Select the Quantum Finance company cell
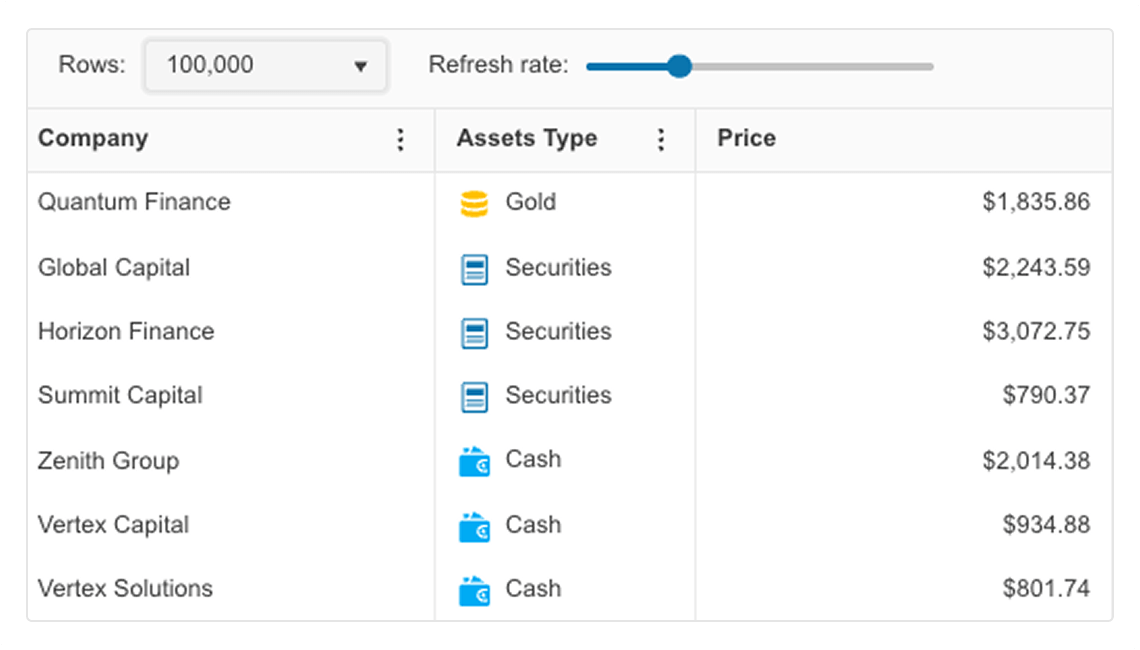The image size is (1140, 650). point(134,202)
